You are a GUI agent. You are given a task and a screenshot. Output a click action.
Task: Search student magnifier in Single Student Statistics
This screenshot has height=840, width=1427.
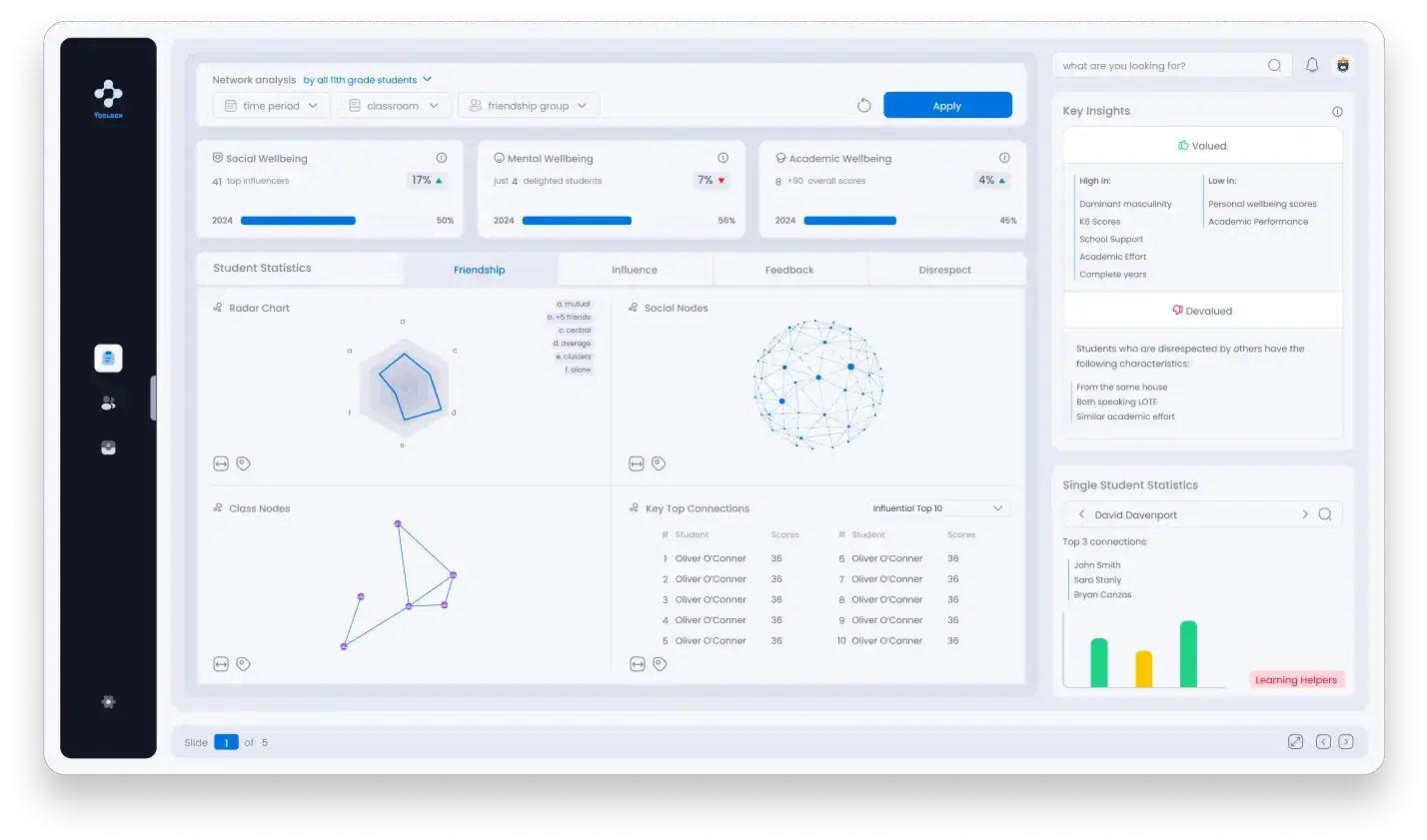tap(1324, 514)
